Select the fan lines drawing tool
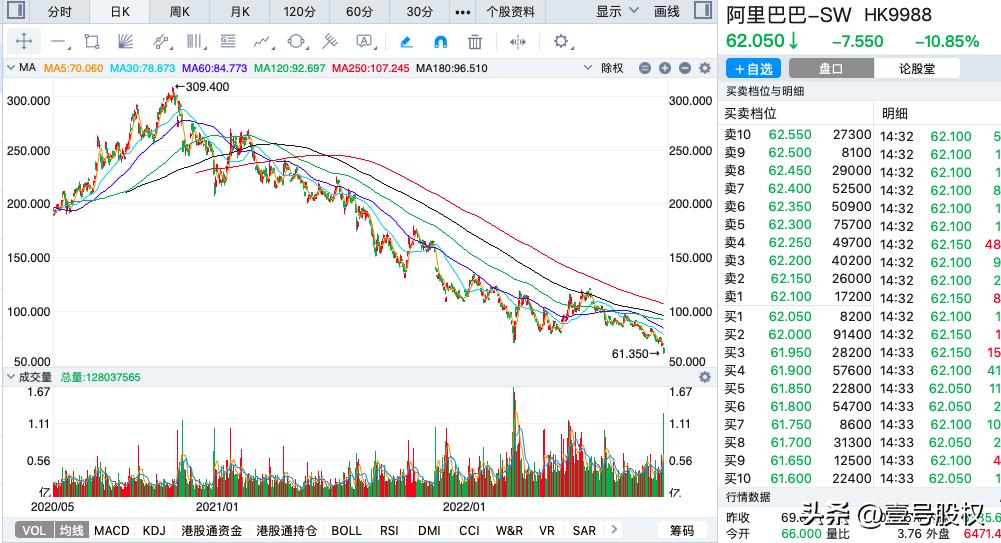The width and height of the screenshot is (1001, 543). (126, 42)
